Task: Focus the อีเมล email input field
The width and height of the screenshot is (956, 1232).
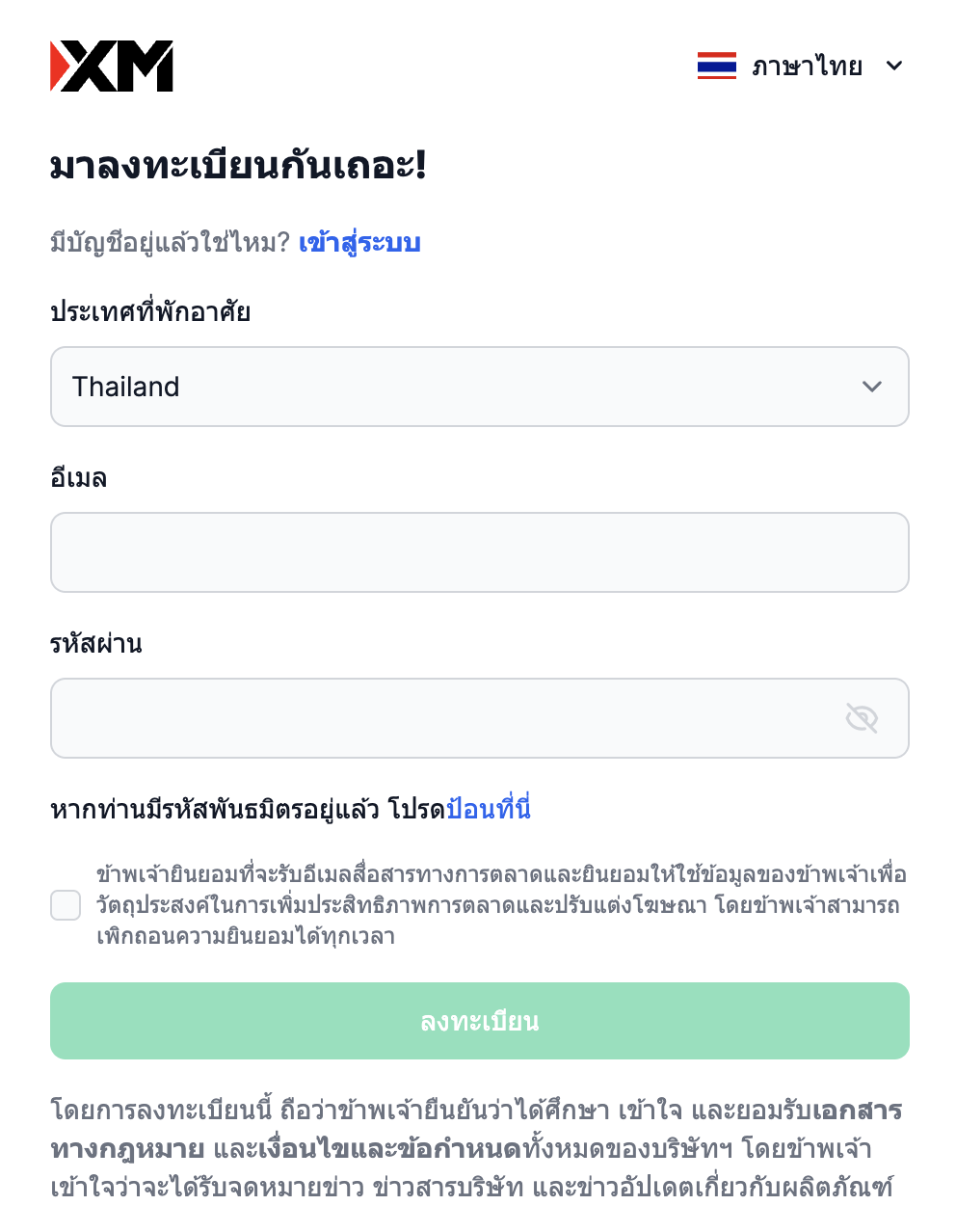Action: 479,552
